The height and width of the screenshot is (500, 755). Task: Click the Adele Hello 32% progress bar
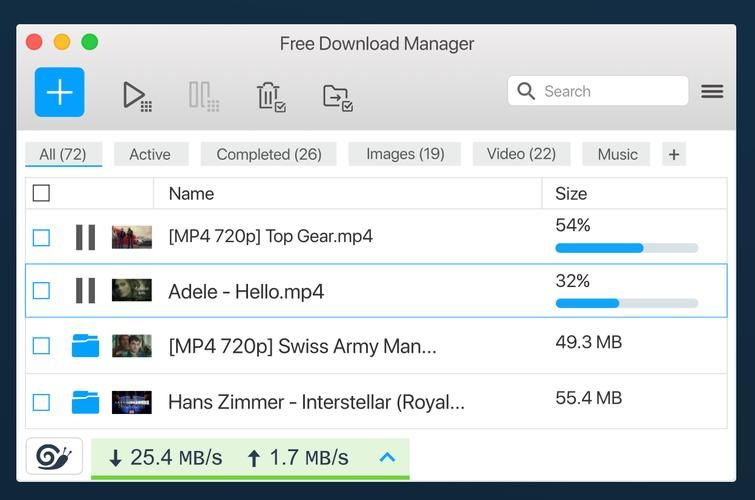pos(626,303)
